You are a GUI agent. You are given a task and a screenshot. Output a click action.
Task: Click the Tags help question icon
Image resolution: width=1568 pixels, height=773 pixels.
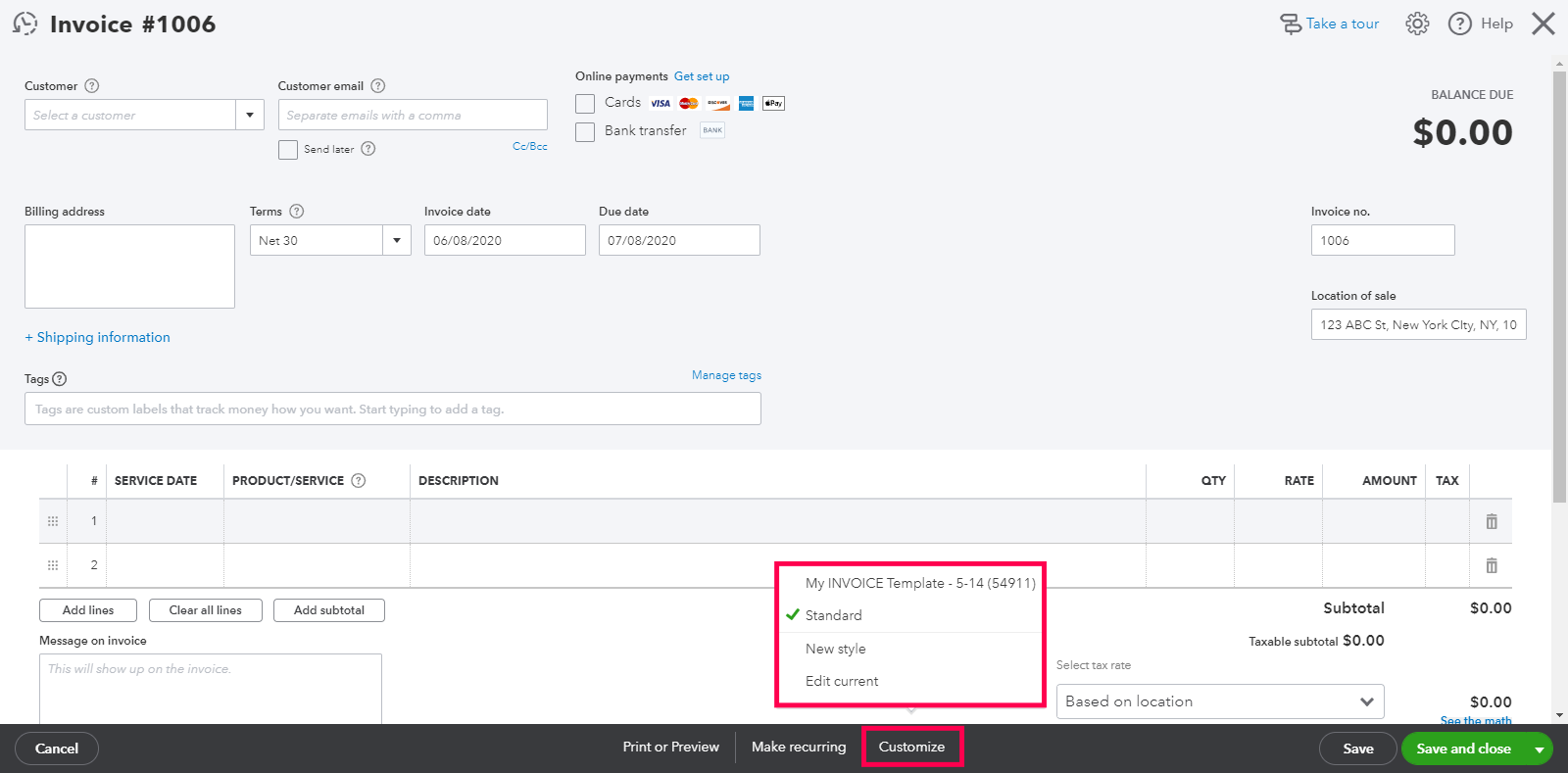(60, 379)
